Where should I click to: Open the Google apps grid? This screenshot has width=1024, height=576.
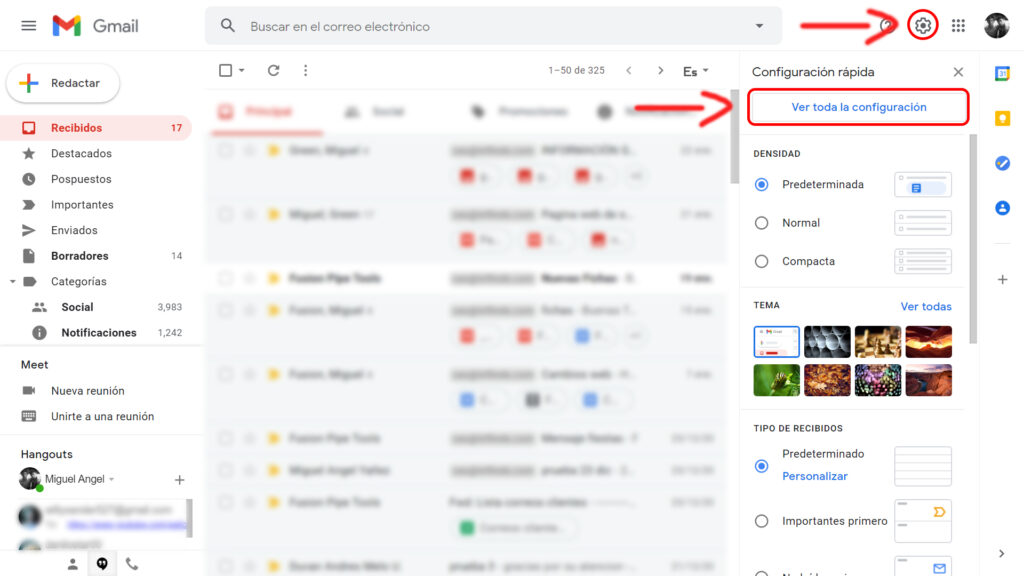coord(958,25)
